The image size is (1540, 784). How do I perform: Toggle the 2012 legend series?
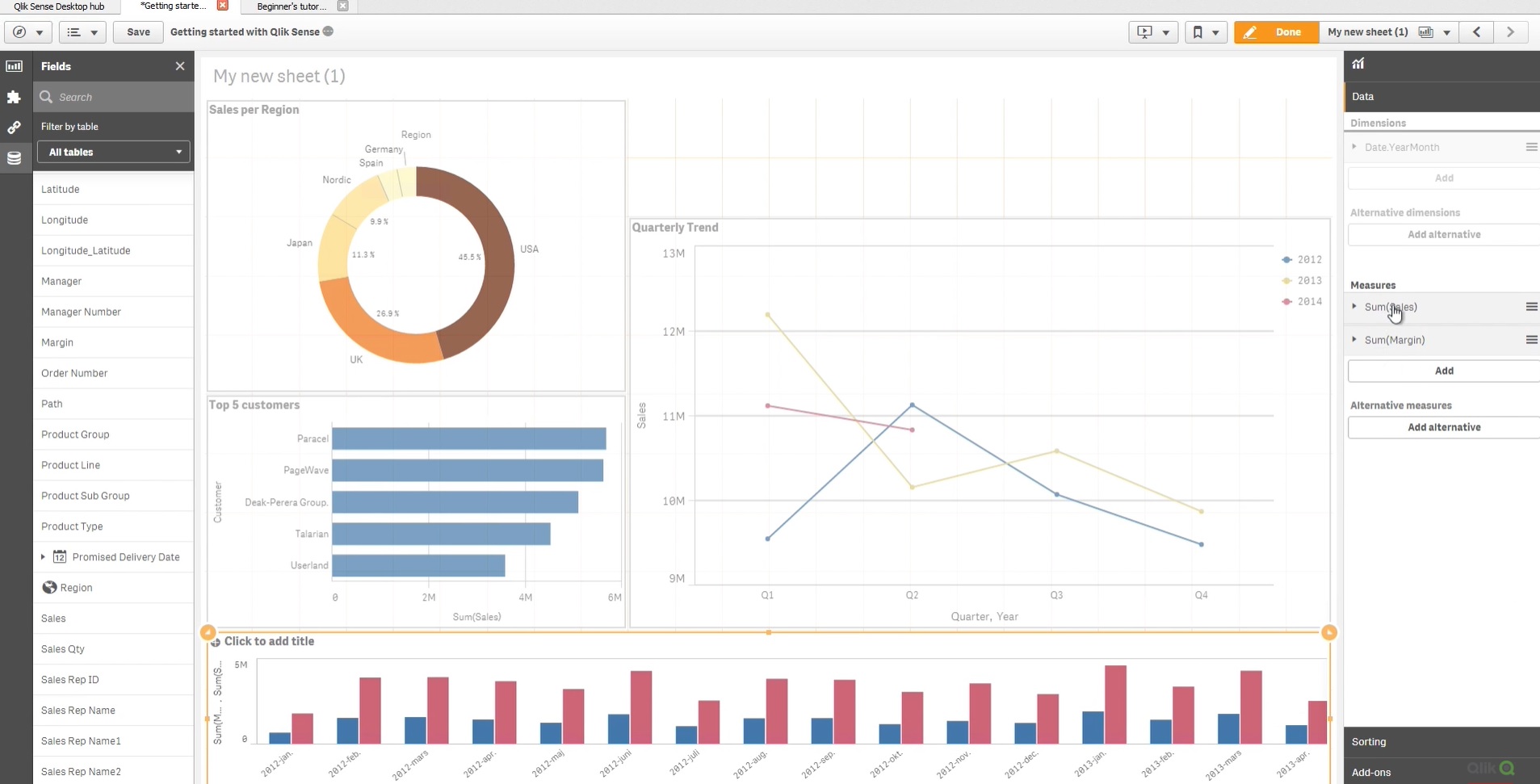coord(1302,259)
